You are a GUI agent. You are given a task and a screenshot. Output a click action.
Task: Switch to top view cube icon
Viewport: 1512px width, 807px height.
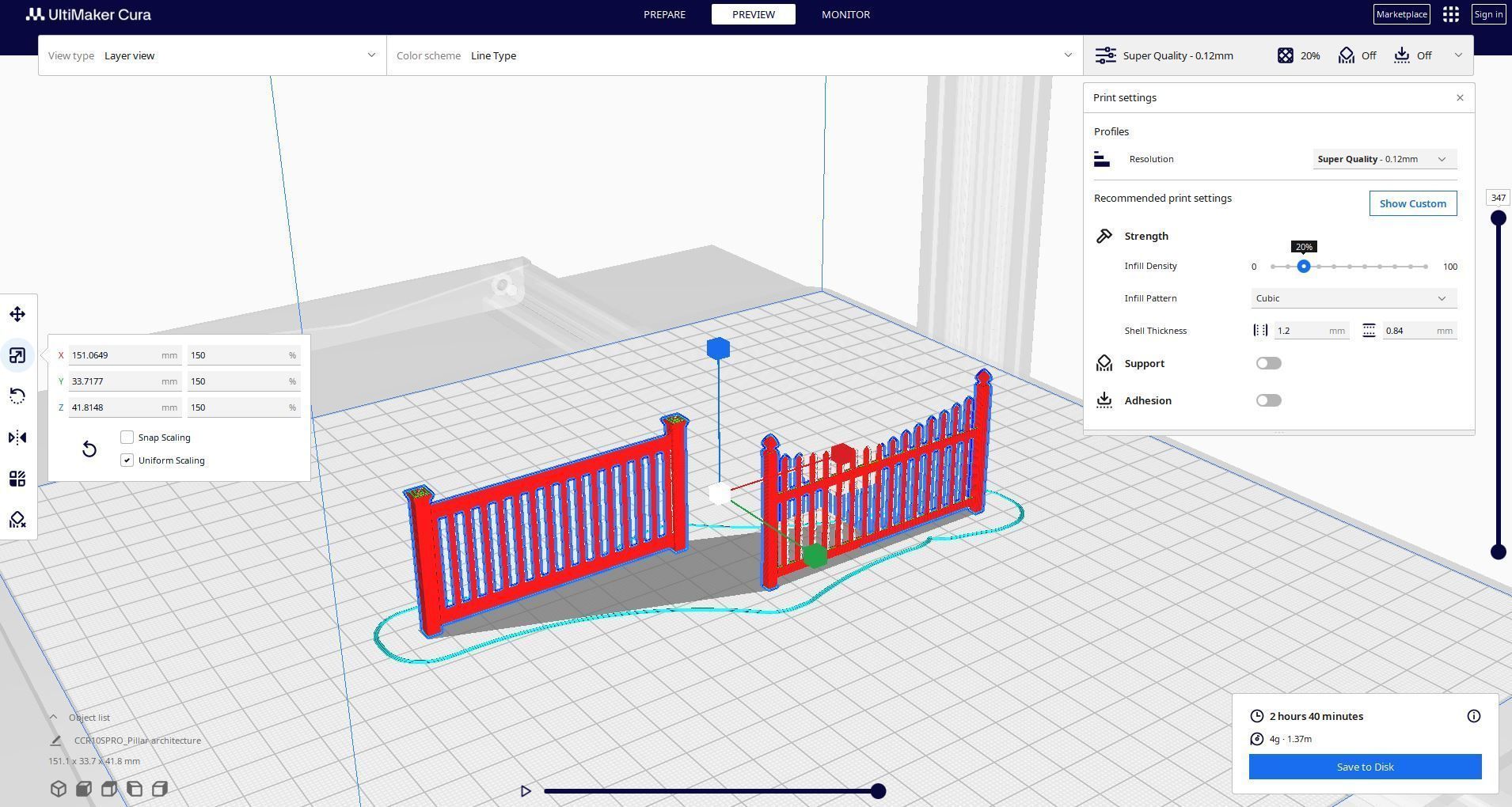click(109, 789)
